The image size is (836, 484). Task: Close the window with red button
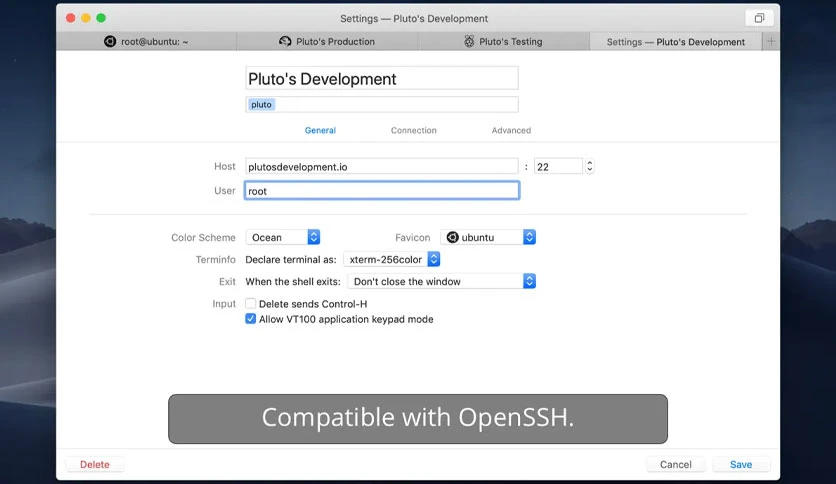click(70, 18)
